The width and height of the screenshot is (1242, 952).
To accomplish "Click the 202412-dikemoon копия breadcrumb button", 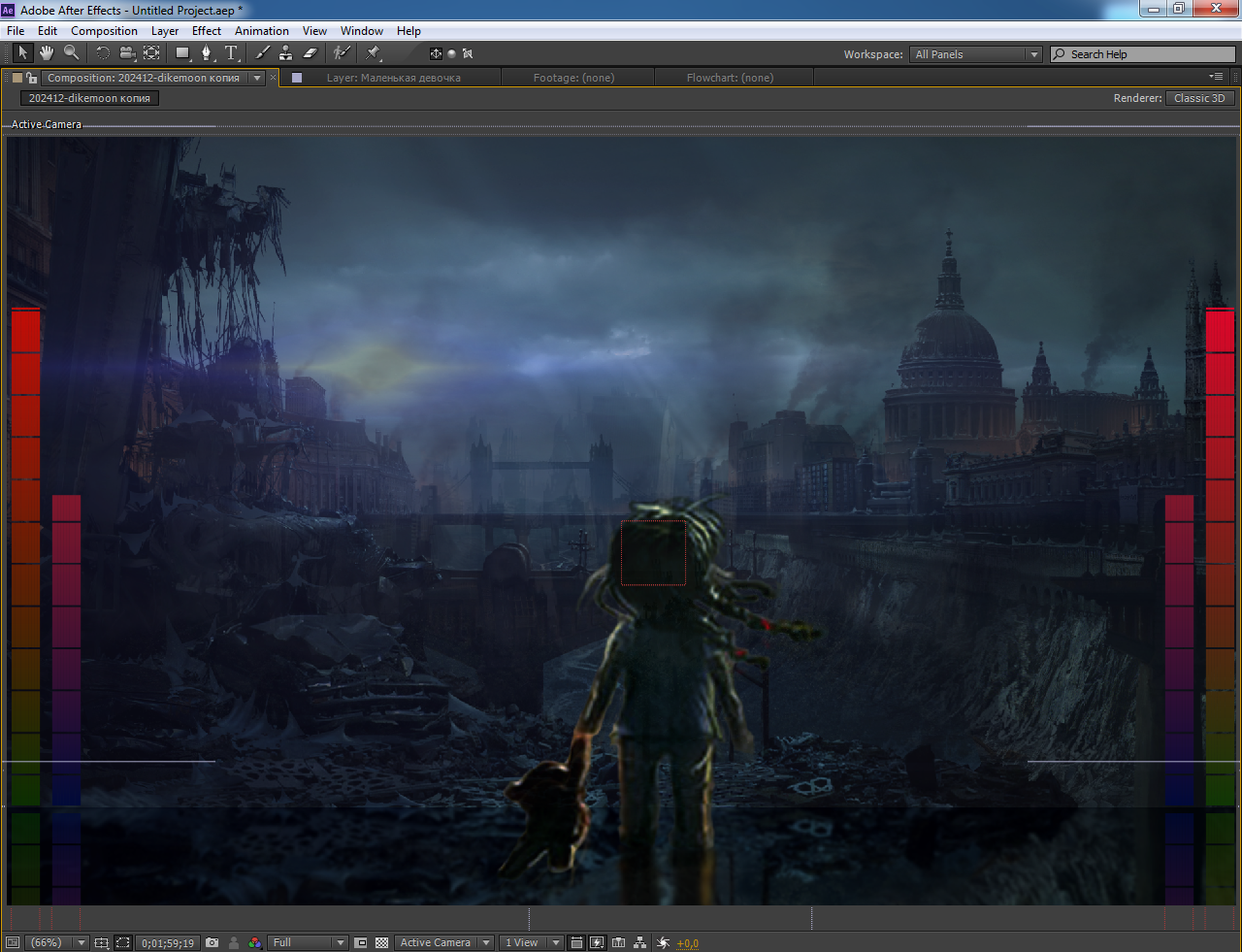I will (x=89, y=98).
